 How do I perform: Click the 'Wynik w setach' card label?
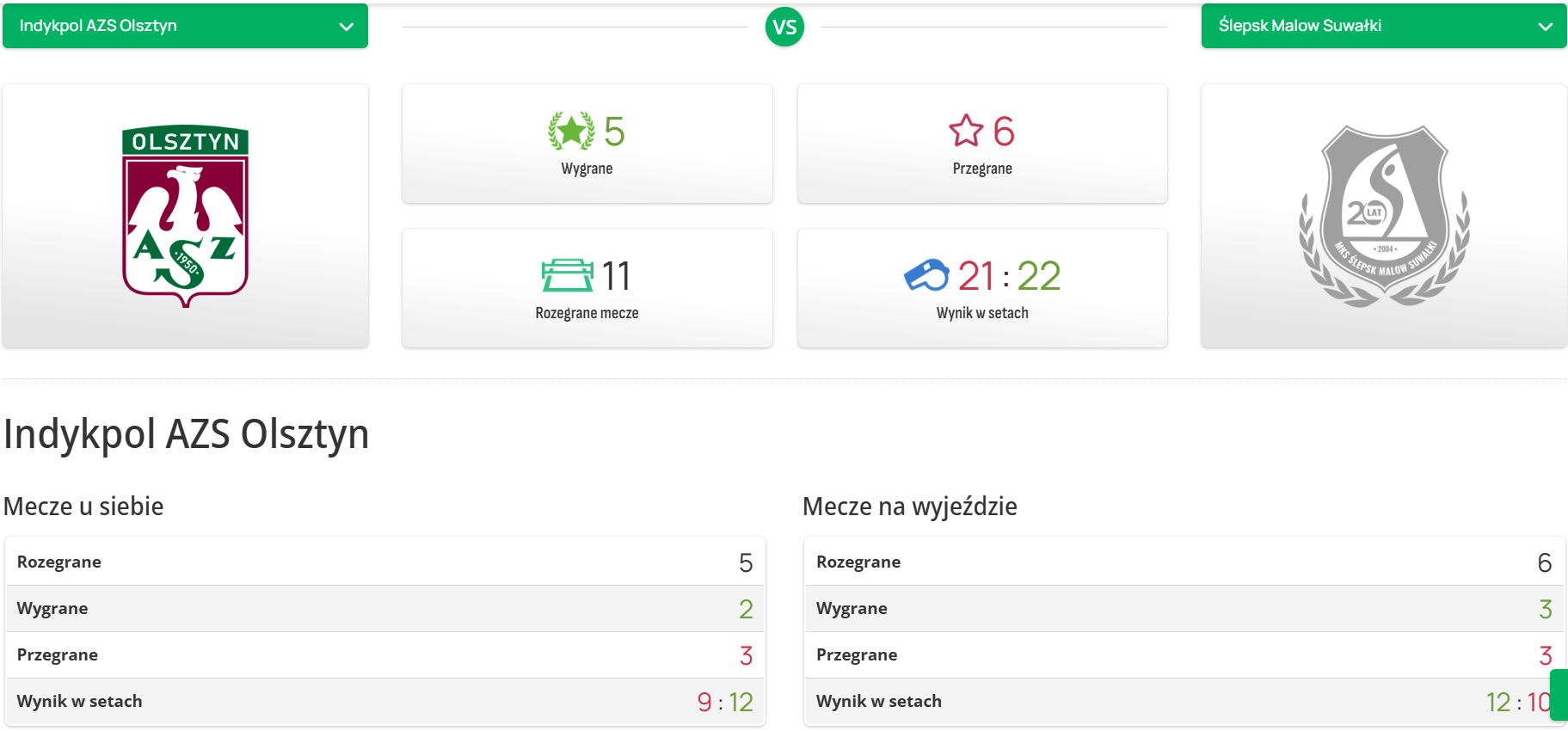982,313
